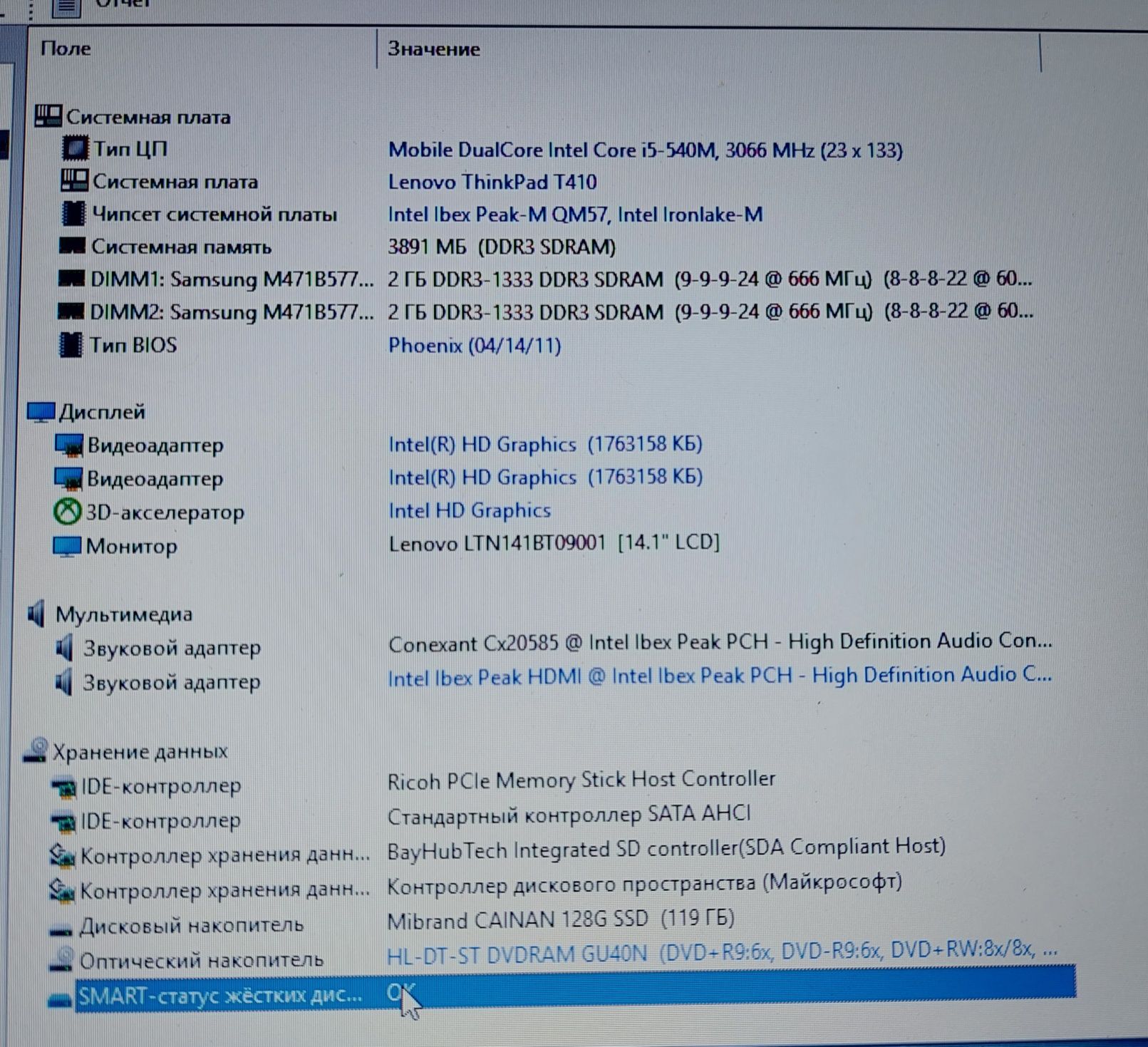Select the Оптический накопитель field label
The image size is (1148, 1047).
[201, 960]
